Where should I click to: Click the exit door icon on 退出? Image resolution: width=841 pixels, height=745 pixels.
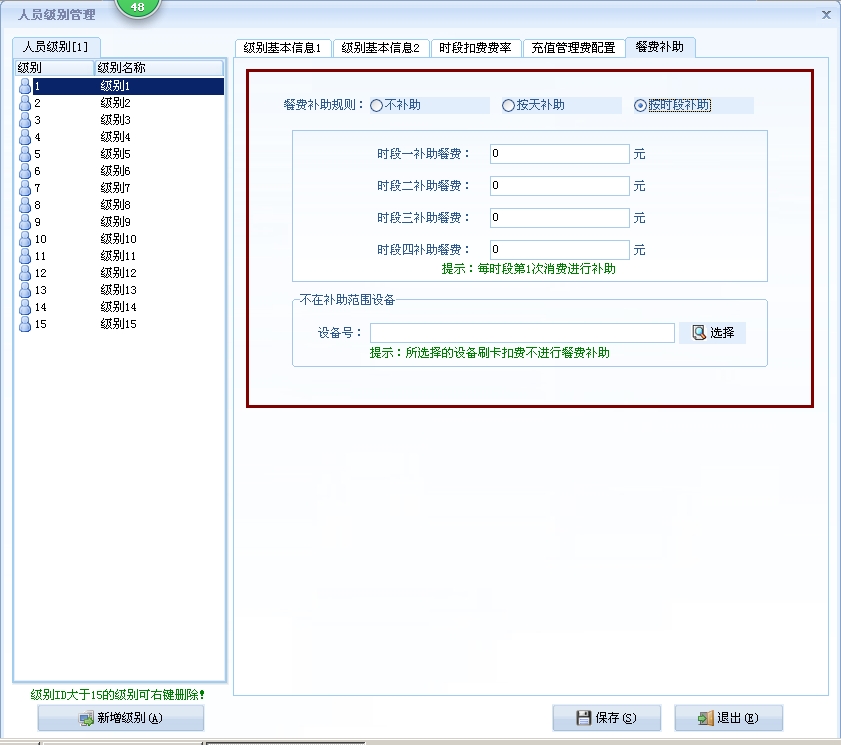[x=705, y=718]
